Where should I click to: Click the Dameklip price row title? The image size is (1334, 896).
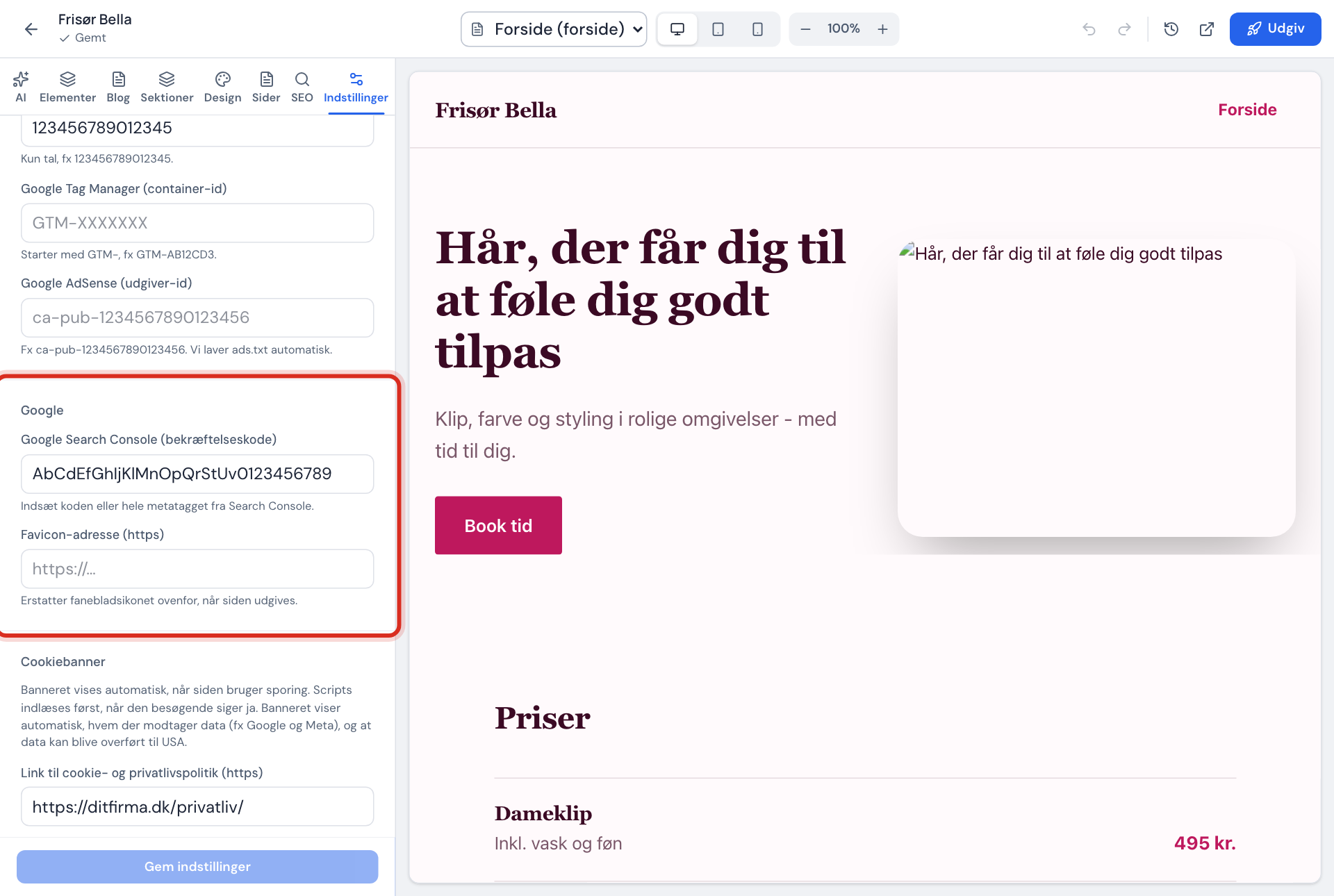[543, 813]
